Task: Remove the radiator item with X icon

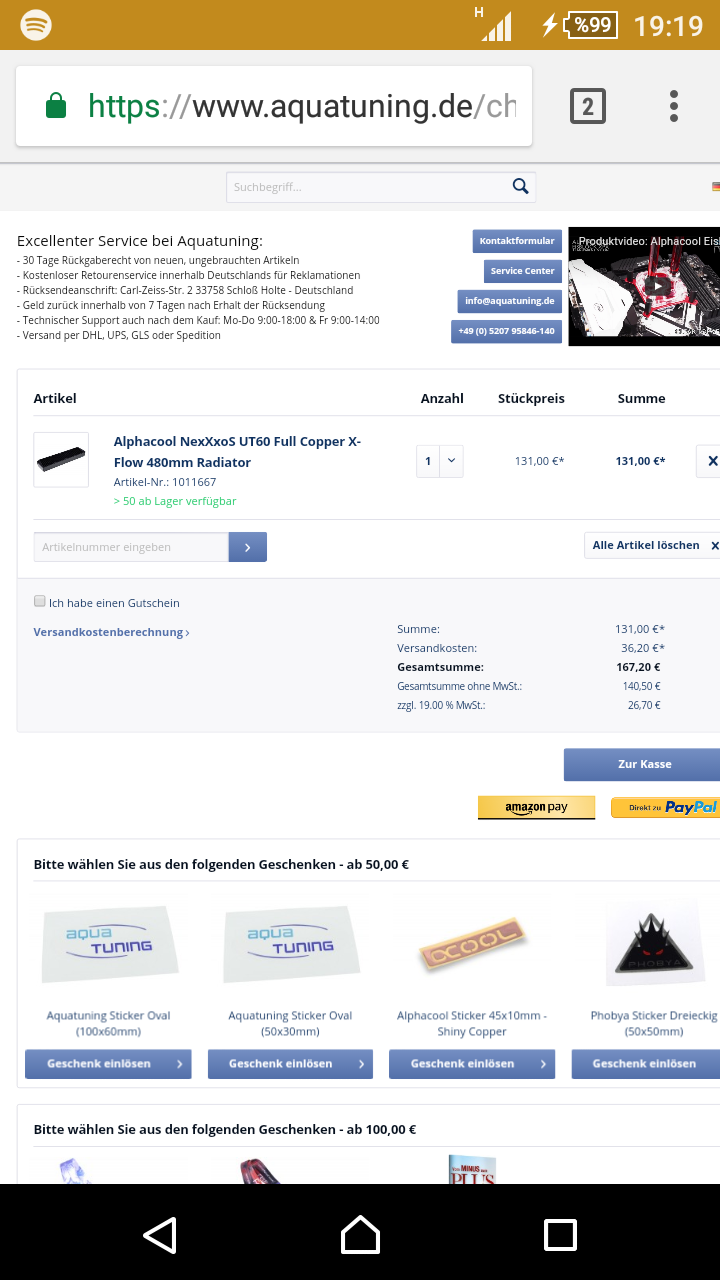Action: [710, 461]
